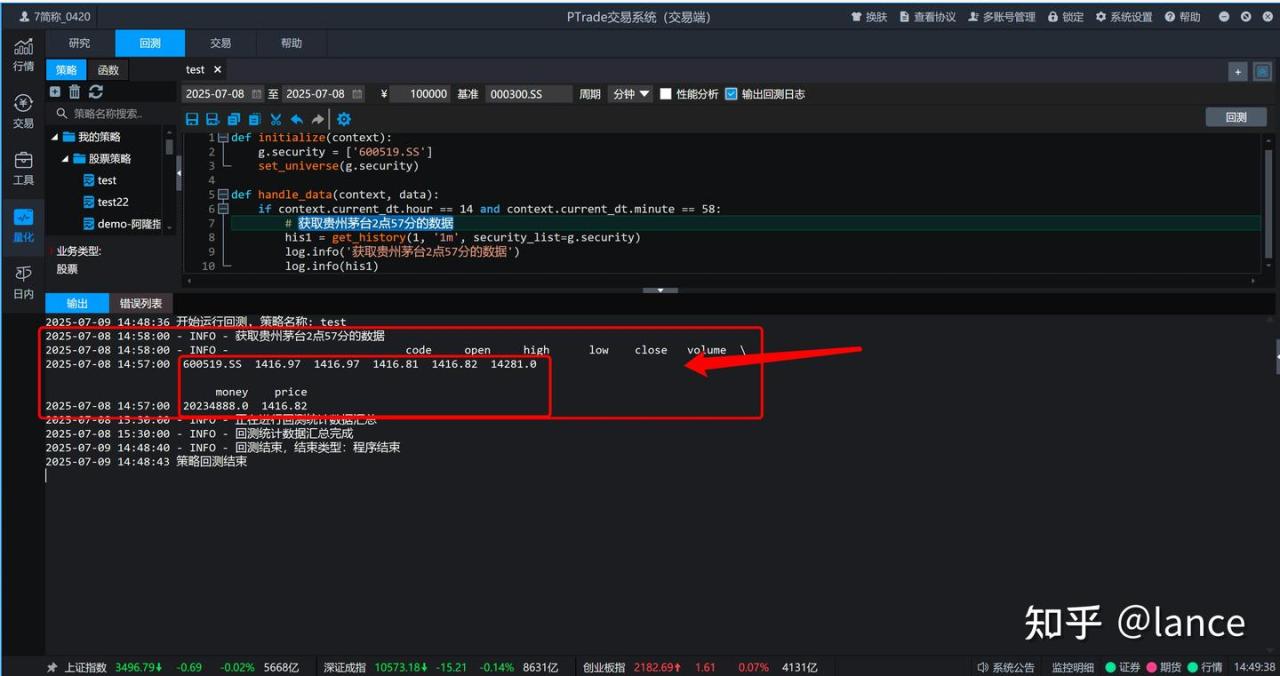Open calendar for the end date
Image resolution: width=1280 pixels, height=676 pixels.
point(356,94)
